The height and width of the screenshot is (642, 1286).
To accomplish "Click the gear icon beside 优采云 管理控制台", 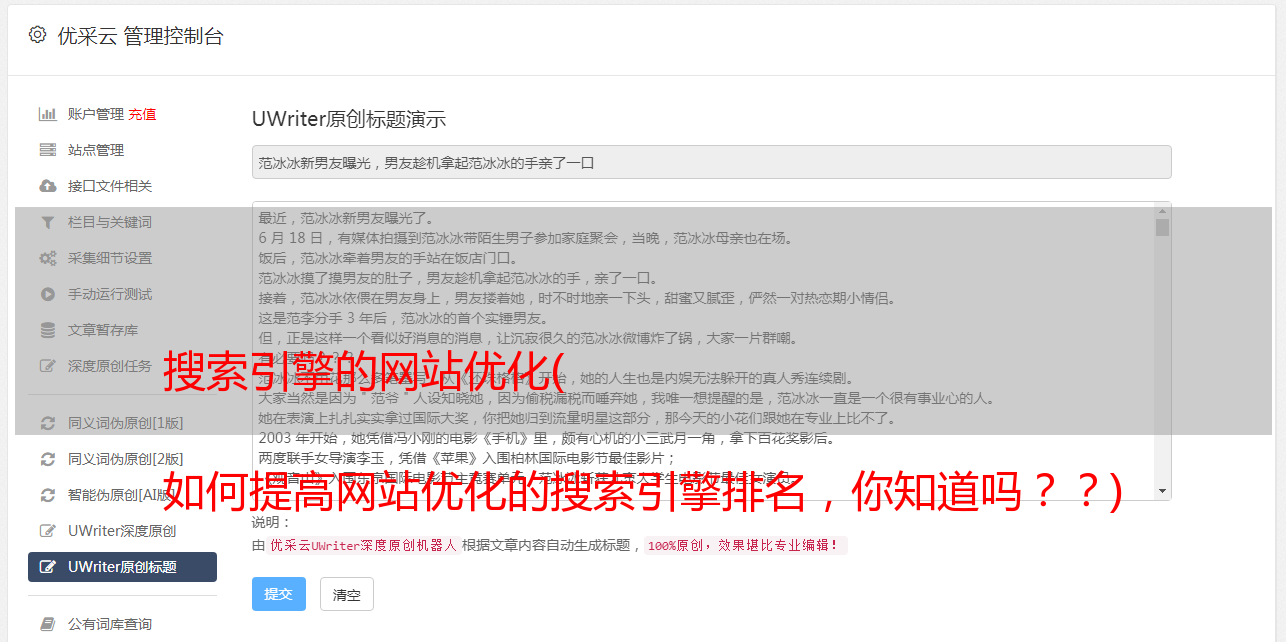I will 37,35.
